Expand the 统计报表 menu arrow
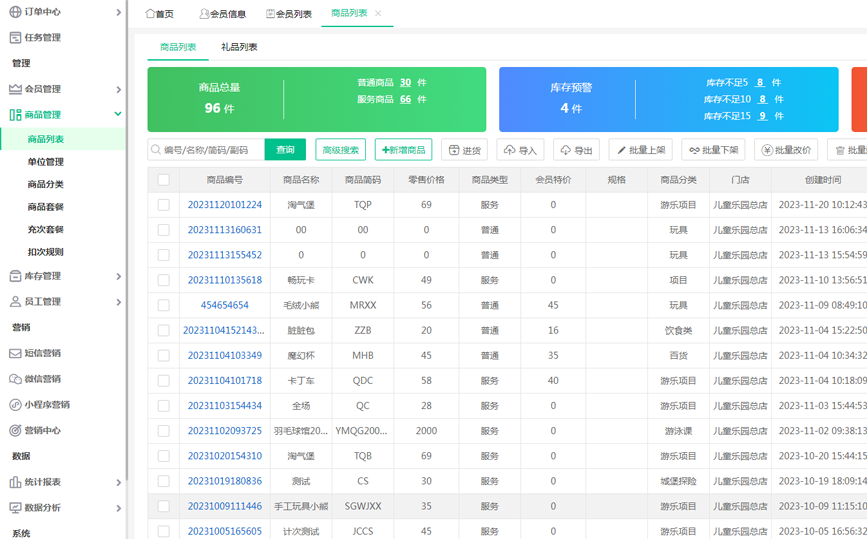The height and width of the screenshot is (539, 867). coord(118,482)
